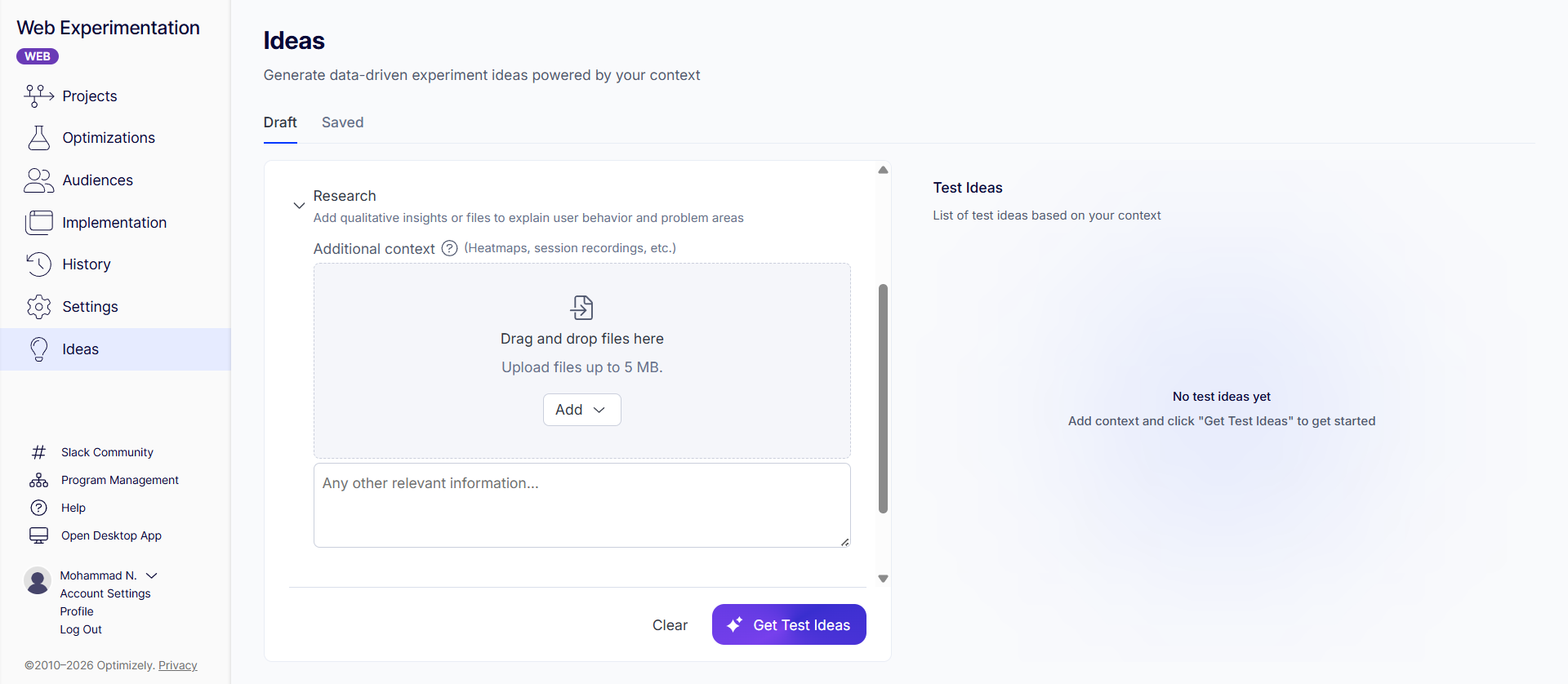Click the Settings gear icon
1568x684 pixels.
coord(38,307)
